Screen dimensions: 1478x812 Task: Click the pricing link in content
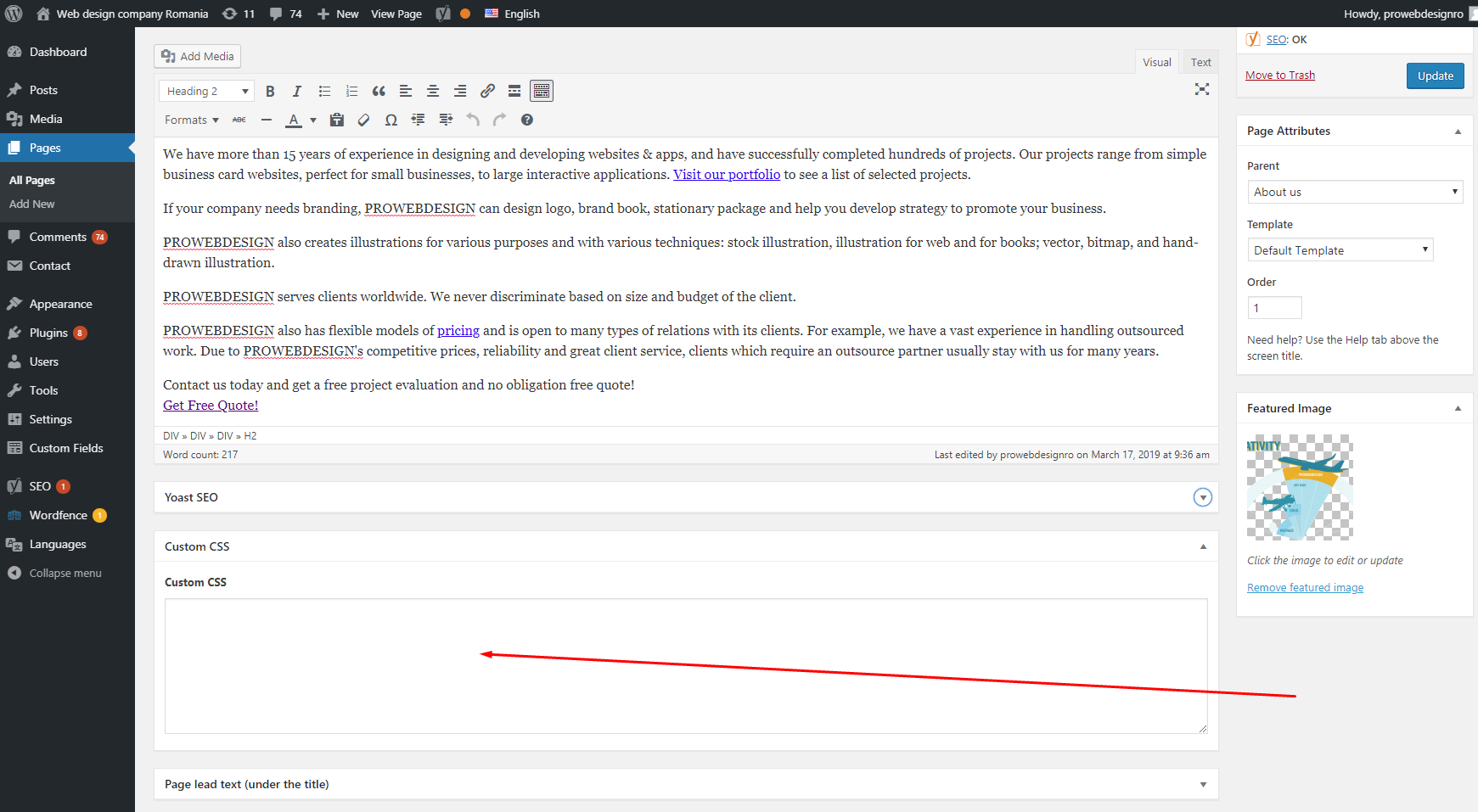(x=458, y=331)
